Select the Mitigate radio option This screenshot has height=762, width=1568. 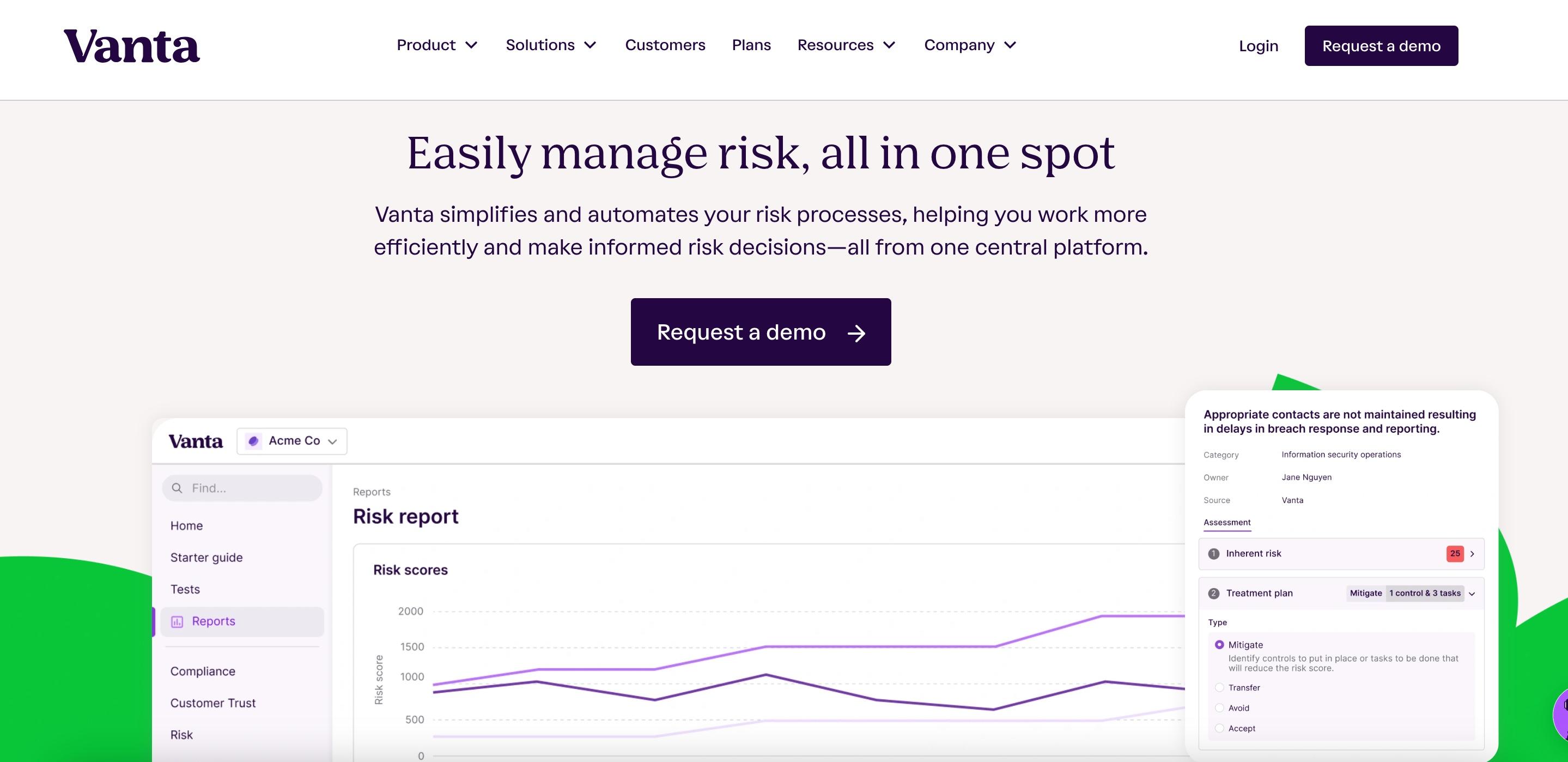click(x=1219, y=644)
